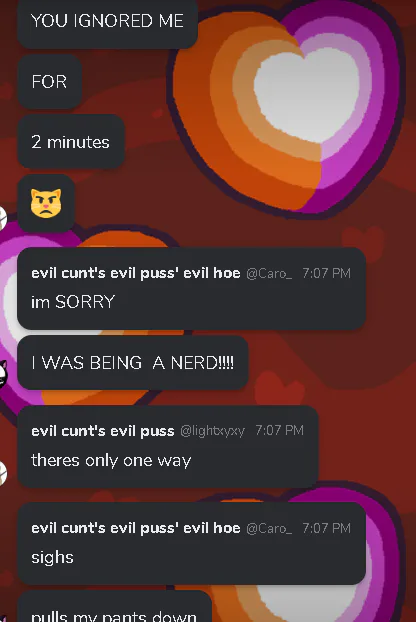416x622 pixels.
Task: Click the 7:07 PM timestamp on the lightxyxy message
Action: click(x=279, y=430)
